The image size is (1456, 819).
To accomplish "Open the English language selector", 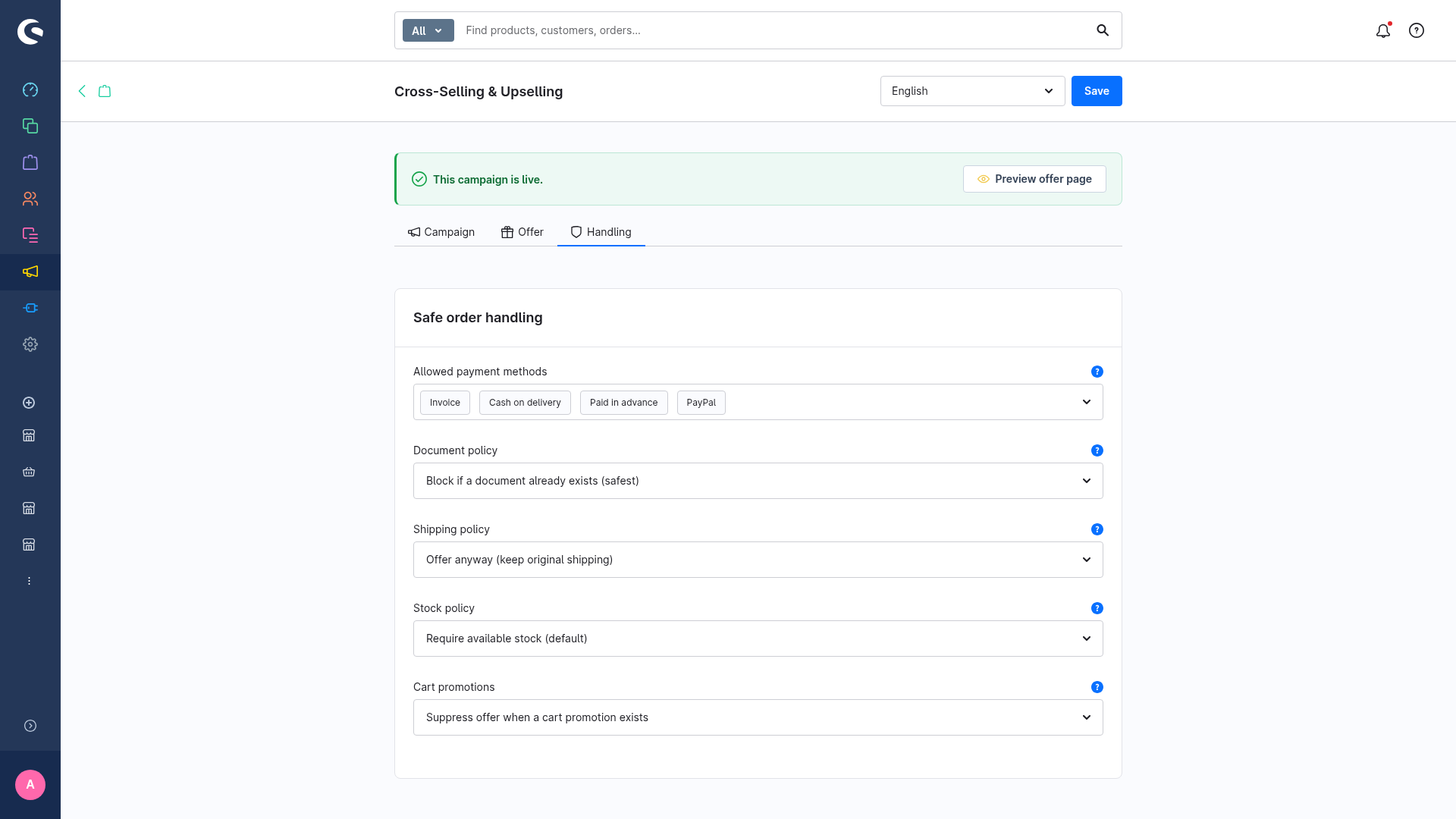I will click(x=972, y=91).
